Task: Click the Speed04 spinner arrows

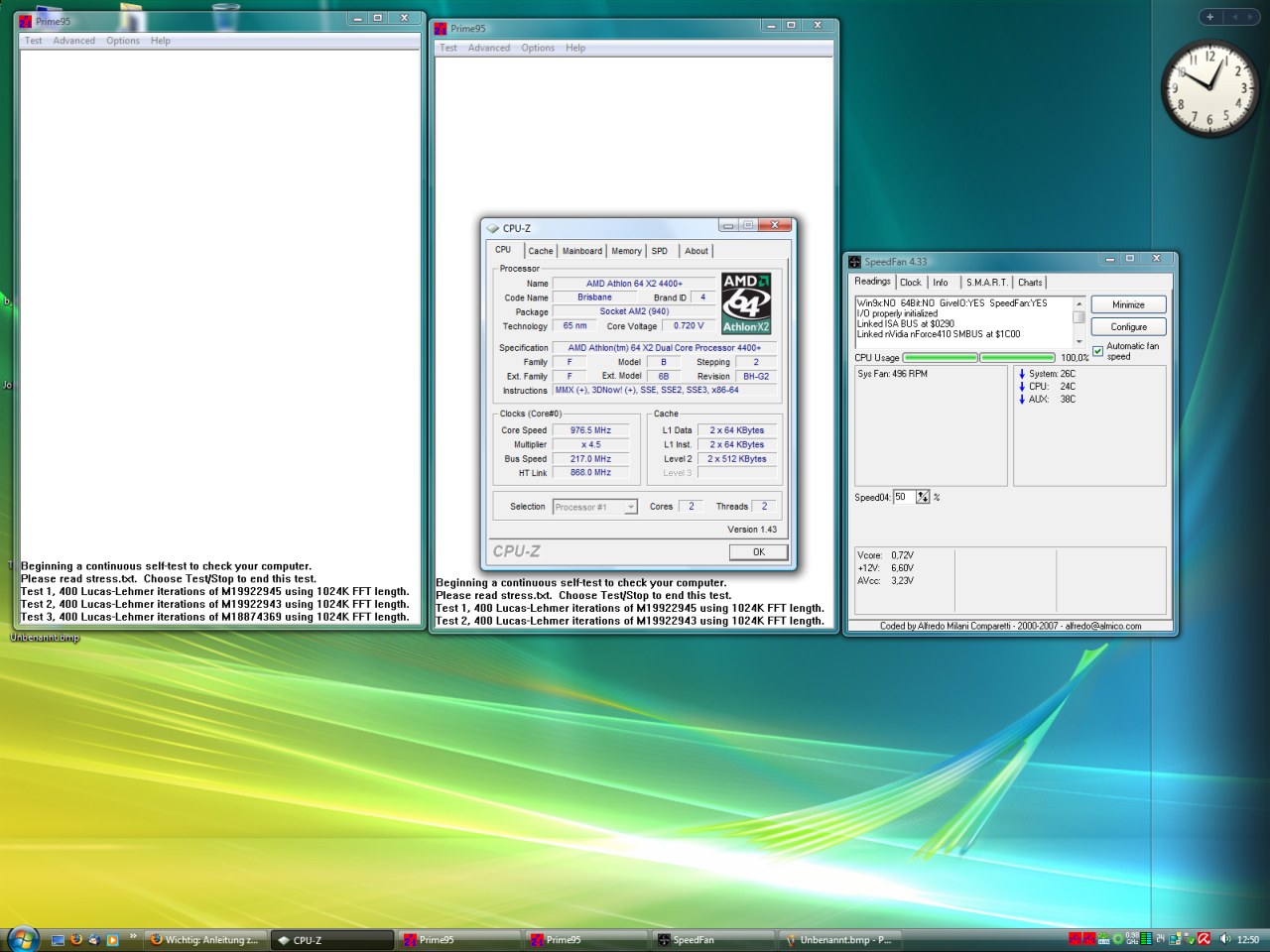Action: click(x=923, y=497)
